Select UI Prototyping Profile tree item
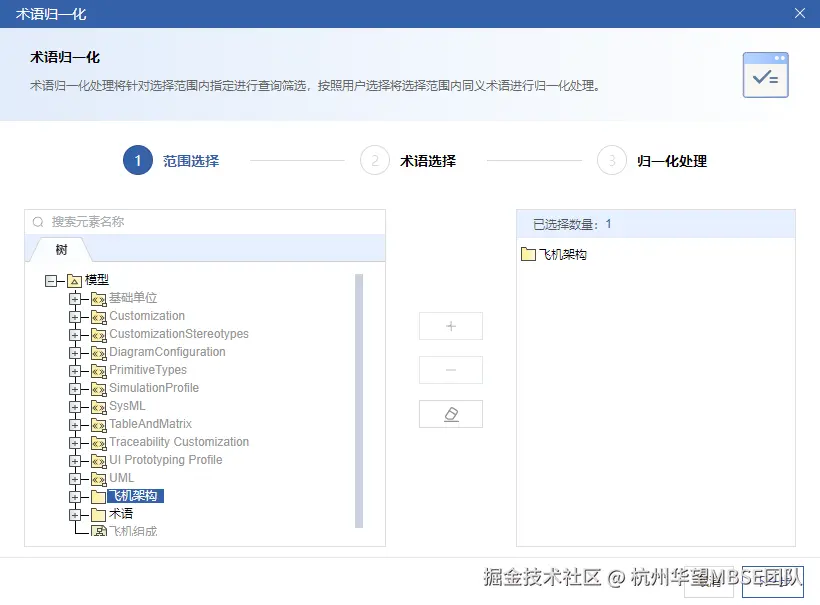The width and height of the screenshot is (820, 605). [x=165, y=460]
